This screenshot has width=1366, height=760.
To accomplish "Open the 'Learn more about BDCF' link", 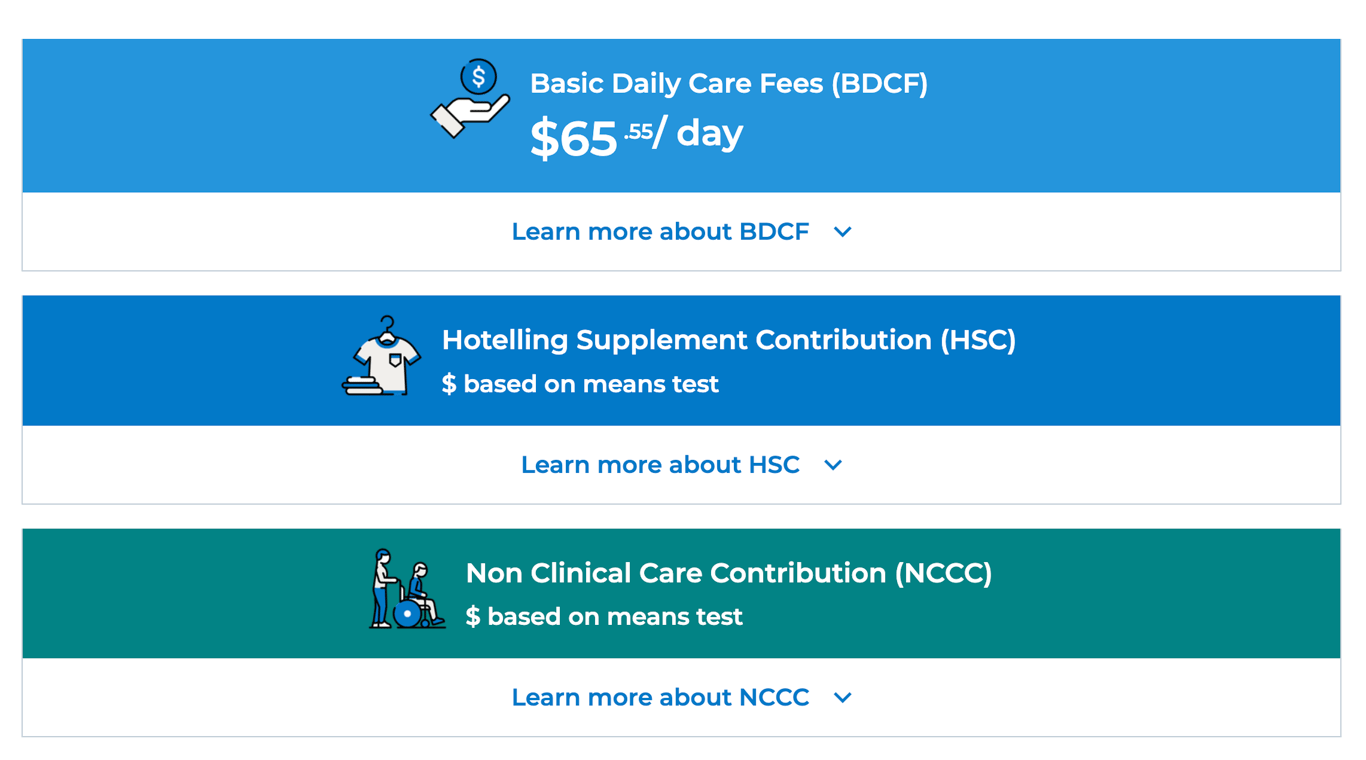I will coord(660,232).
